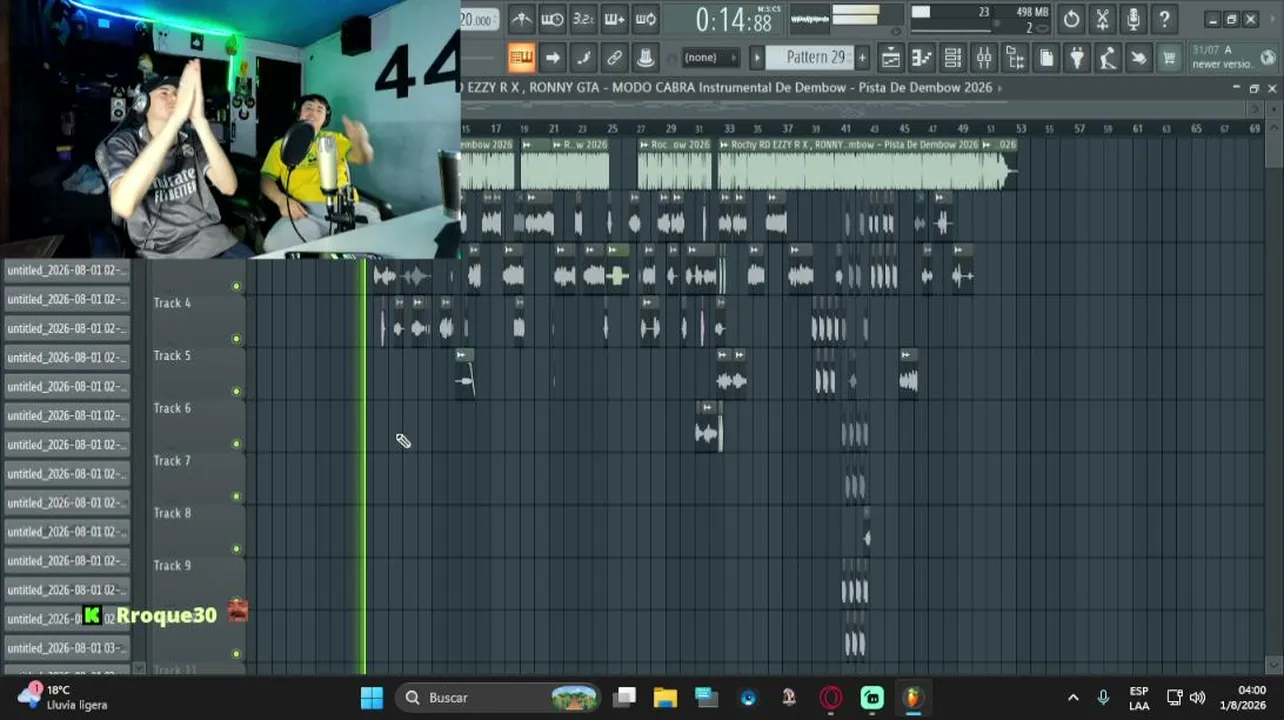The image size is (1284, 720).
Task: Click the playlist vertical scrollbar down arrow
Action: (x=1273, y=665)
